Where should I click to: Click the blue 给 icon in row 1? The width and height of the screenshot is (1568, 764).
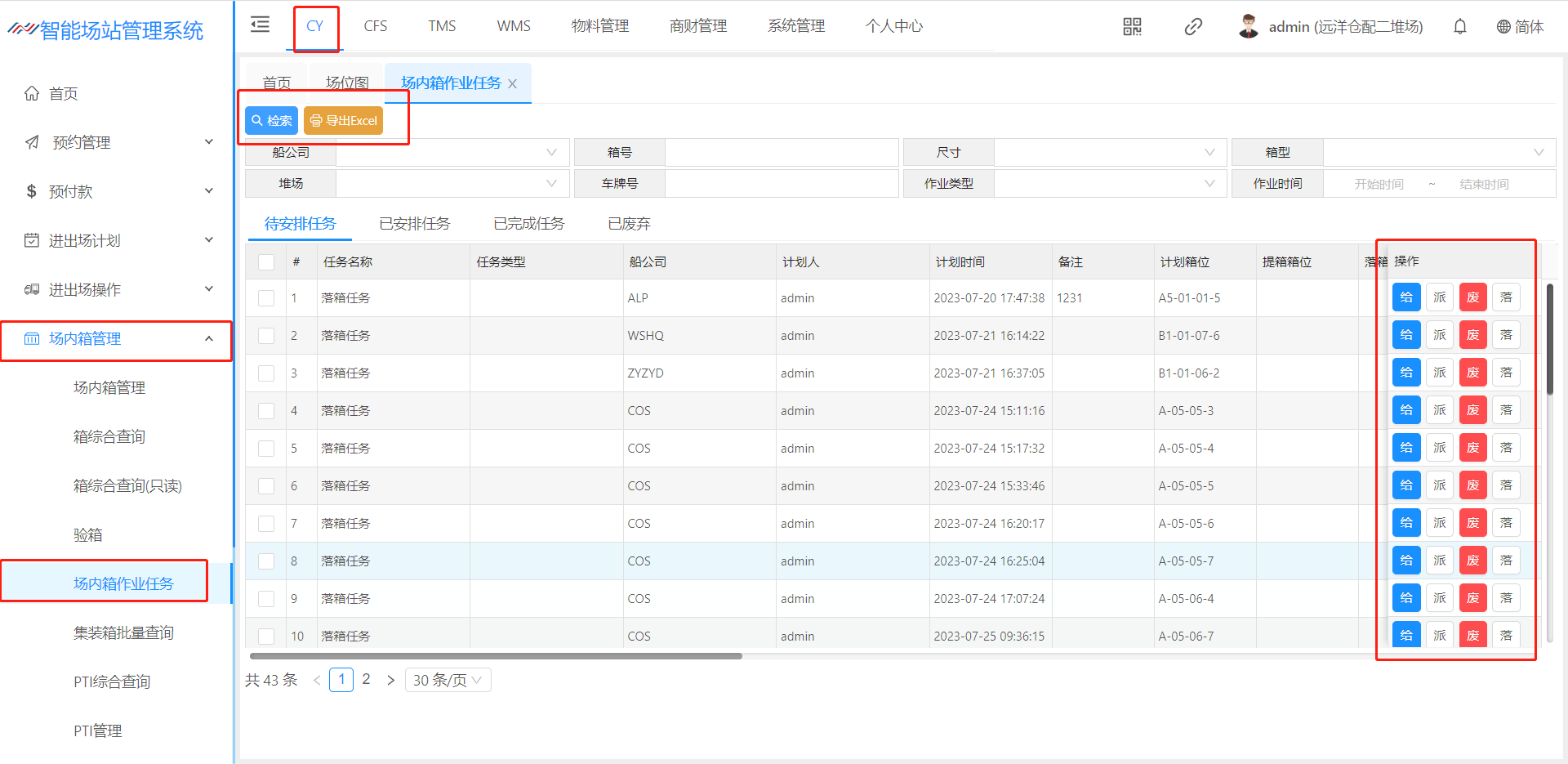(x=1406, y=297)
